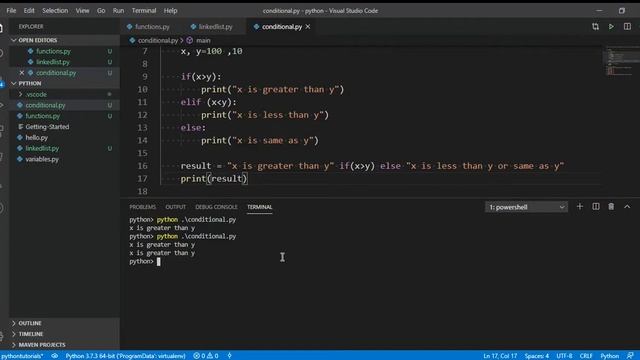640x360 pixels.
Task: Create a new terminal with the plus icon
Action: [580, 207]
